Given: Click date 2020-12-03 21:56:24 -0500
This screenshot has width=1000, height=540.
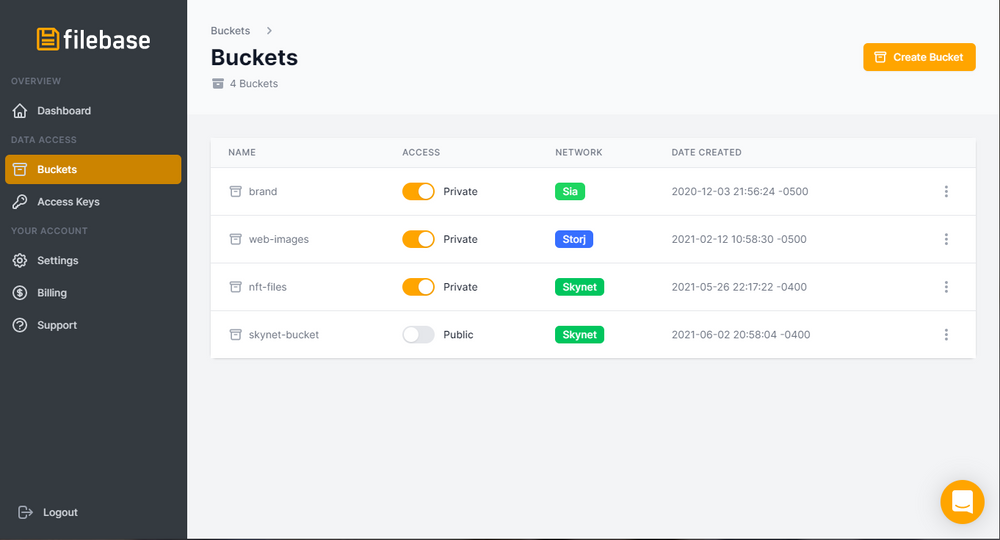Looking at the screenshot, I should [x=740, y=191].
